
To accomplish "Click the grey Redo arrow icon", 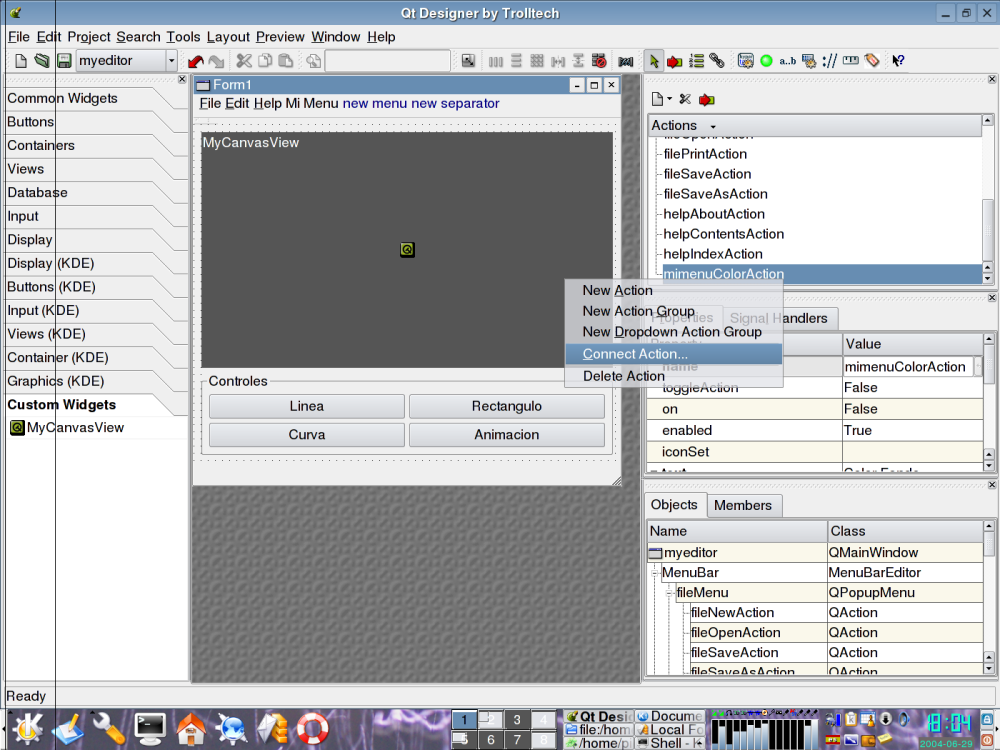I will (x=217, y=61).
